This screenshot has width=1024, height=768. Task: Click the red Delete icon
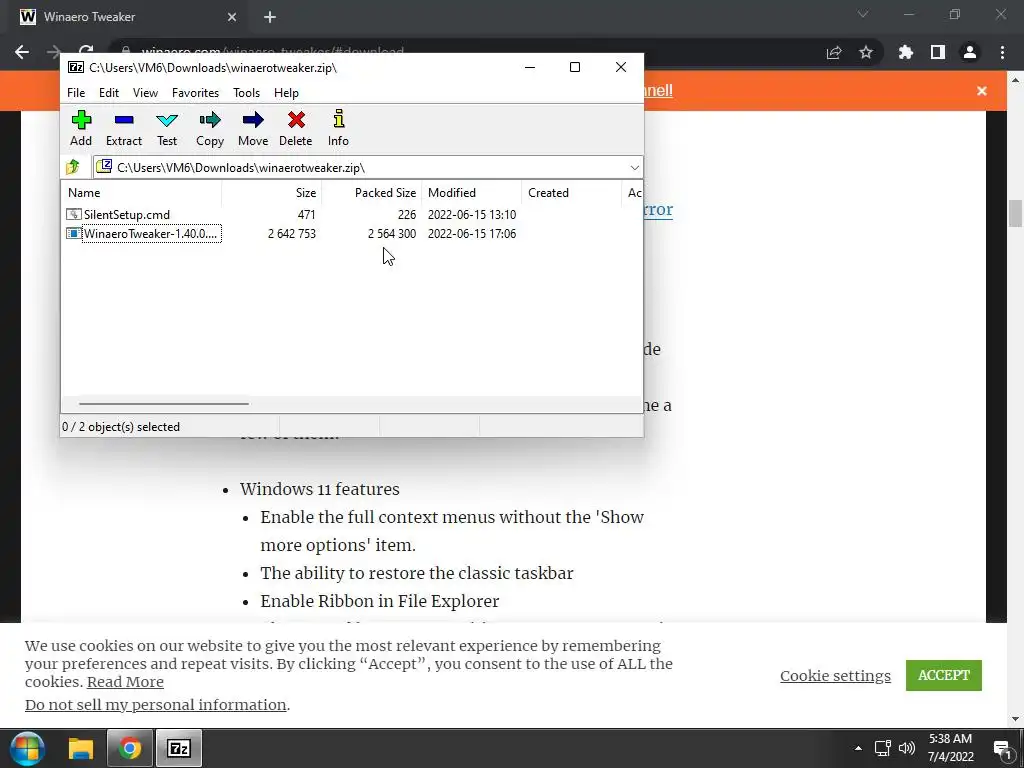(296, 120)
